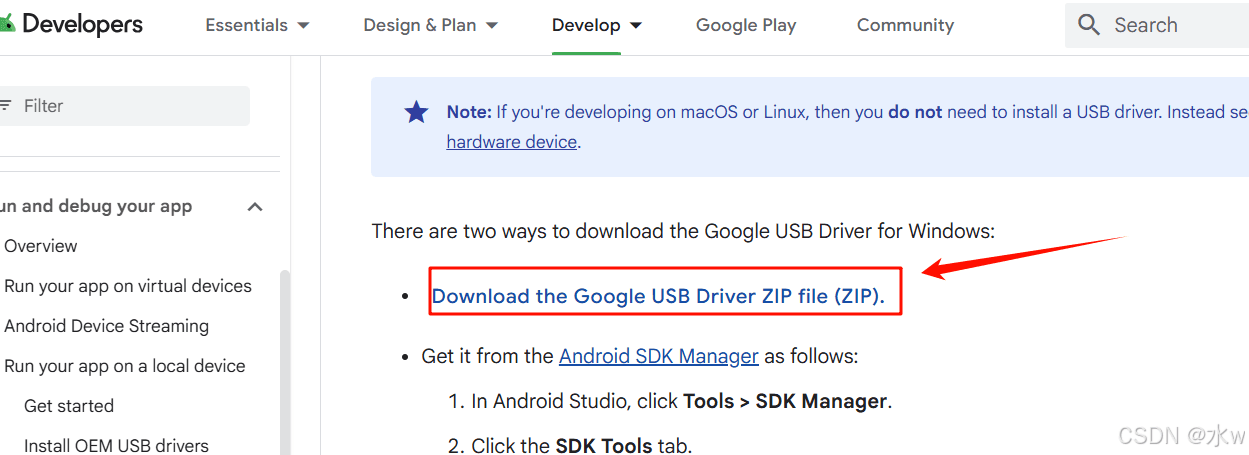Click the filter lines icon in sidebar
This screenshot has width=1249, height=455.
pyautogui.click(x=6, y=105)
